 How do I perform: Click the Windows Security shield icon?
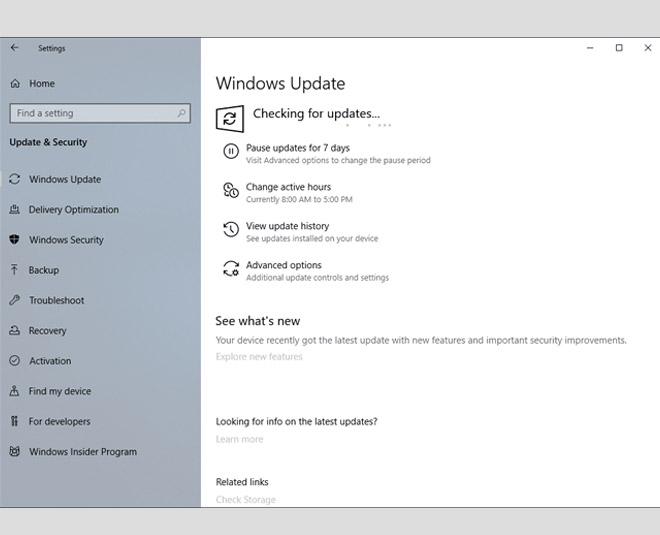[14, 240]
